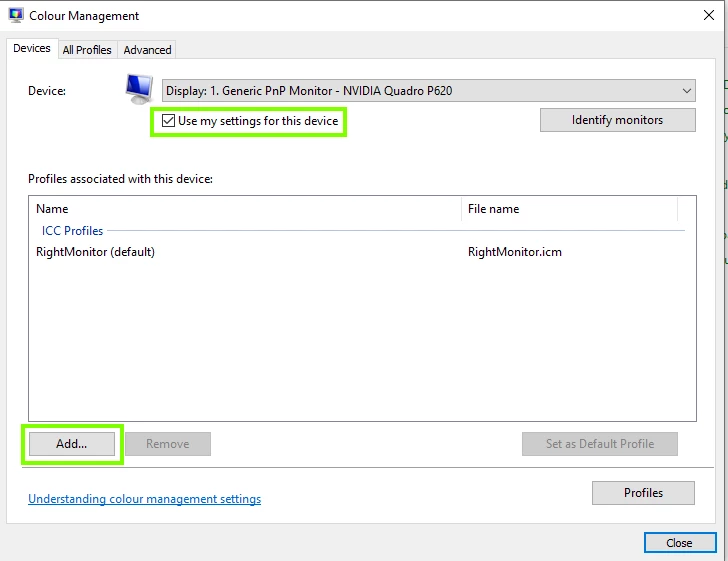Click the ICC Profiles group header

[72, 231]
